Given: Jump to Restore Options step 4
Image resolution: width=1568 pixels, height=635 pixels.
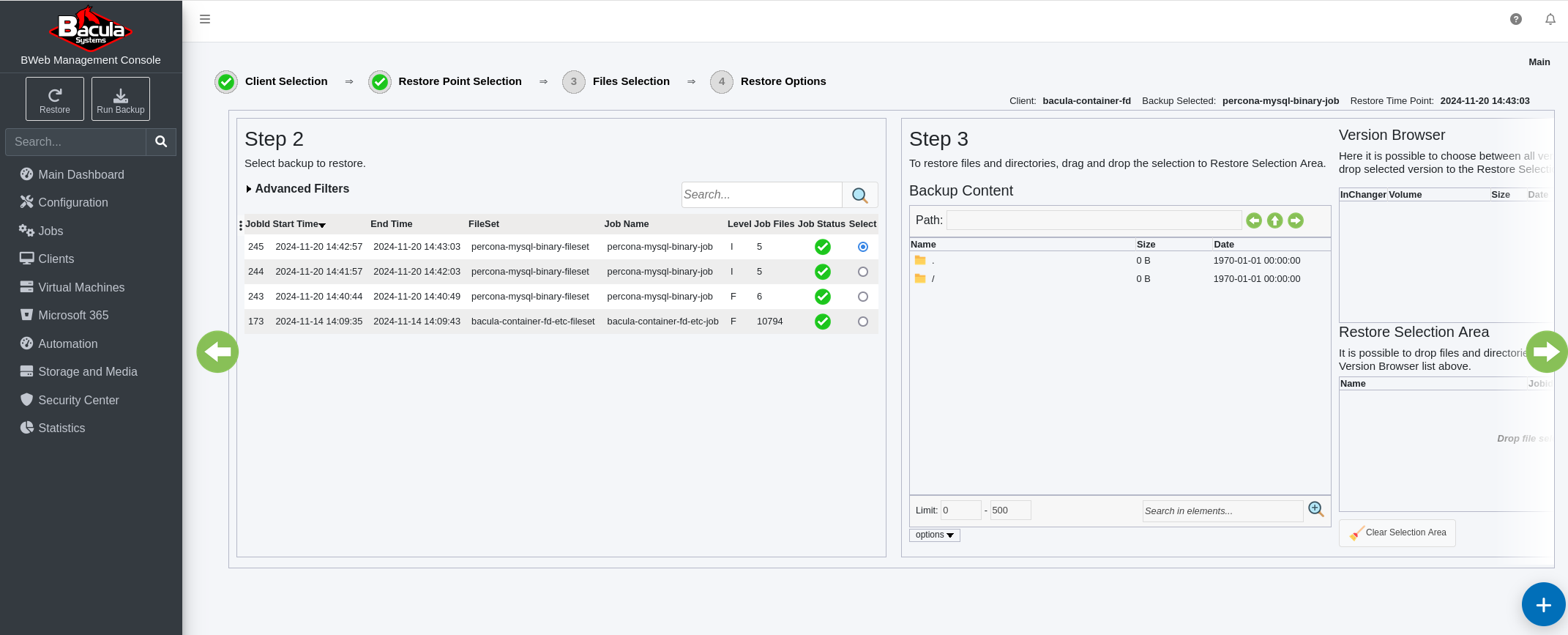Looking at the screenshot, I should 769,81.
